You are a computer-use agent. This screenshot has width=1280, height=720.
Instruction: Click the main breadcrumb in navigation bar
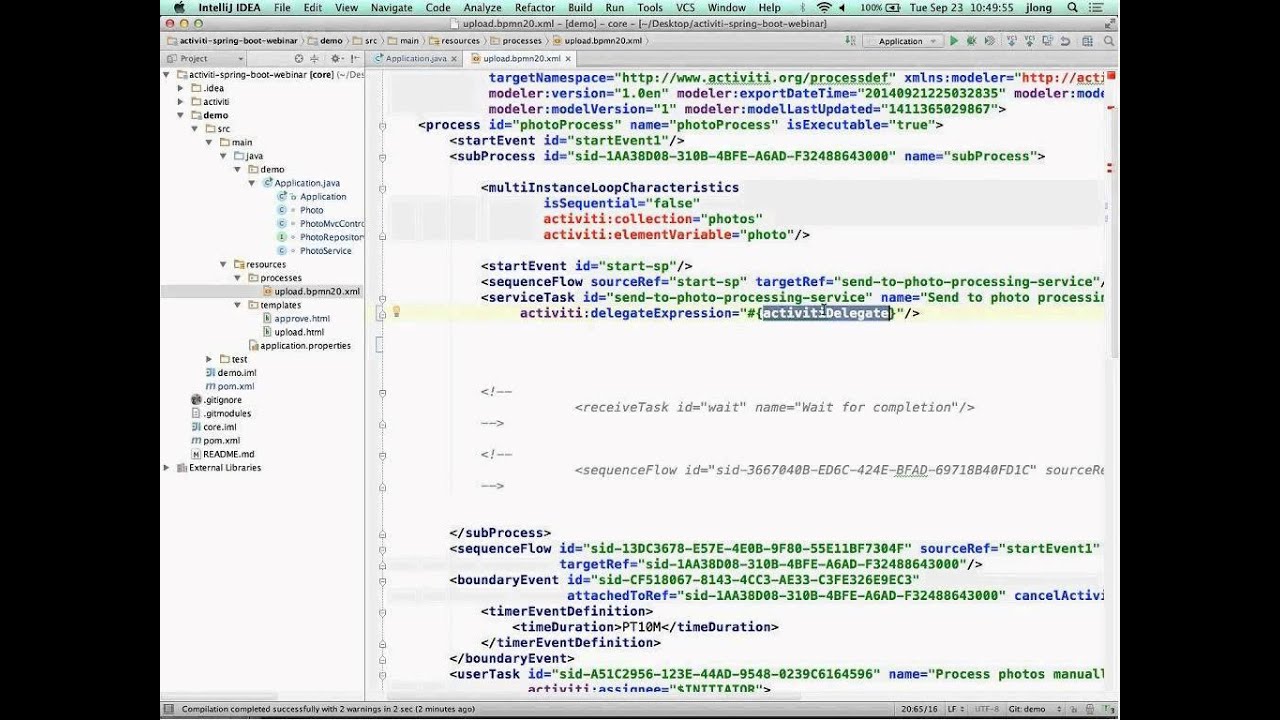404,41
